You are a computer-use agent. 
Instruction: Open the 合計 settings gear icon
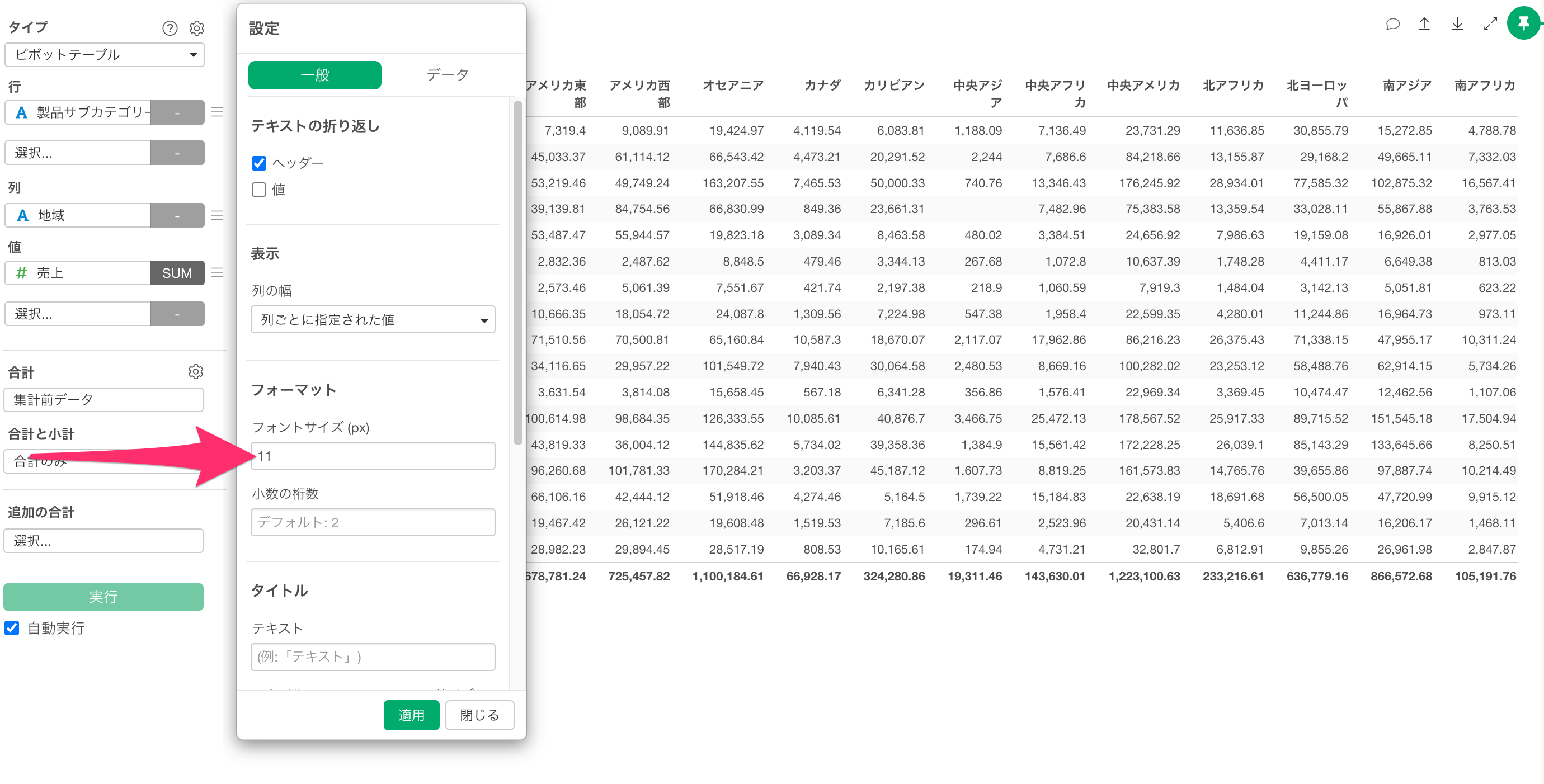195,371
